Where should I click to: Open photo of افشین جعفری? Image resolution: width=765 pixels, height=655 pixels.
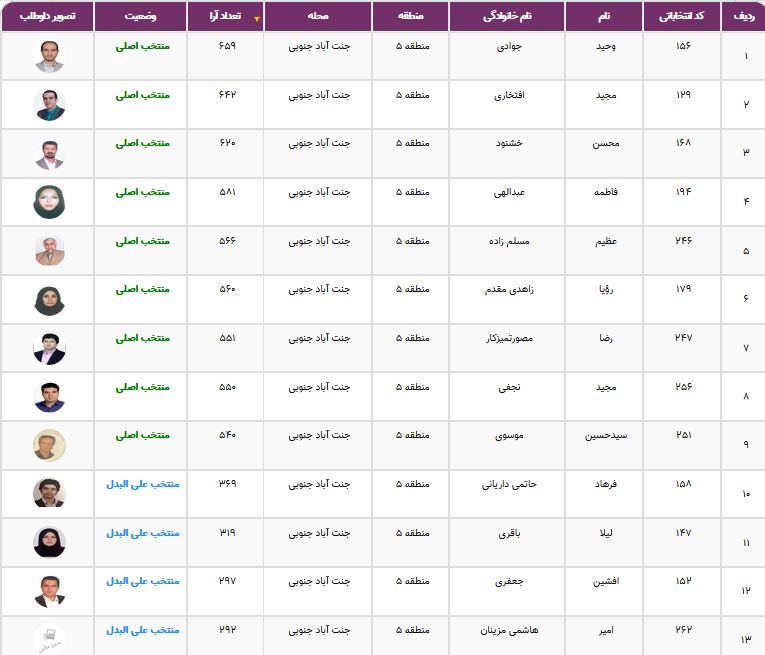[x=49, y=591]
